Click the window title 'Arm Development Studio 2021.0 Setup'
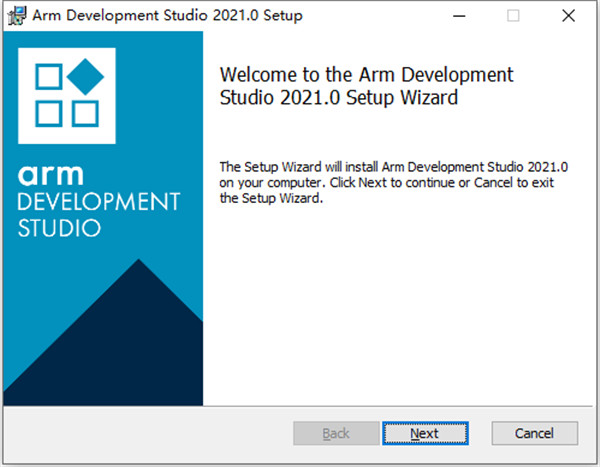Image resolution: width=600 pixels, height=467 pixels. pos(168,15)
